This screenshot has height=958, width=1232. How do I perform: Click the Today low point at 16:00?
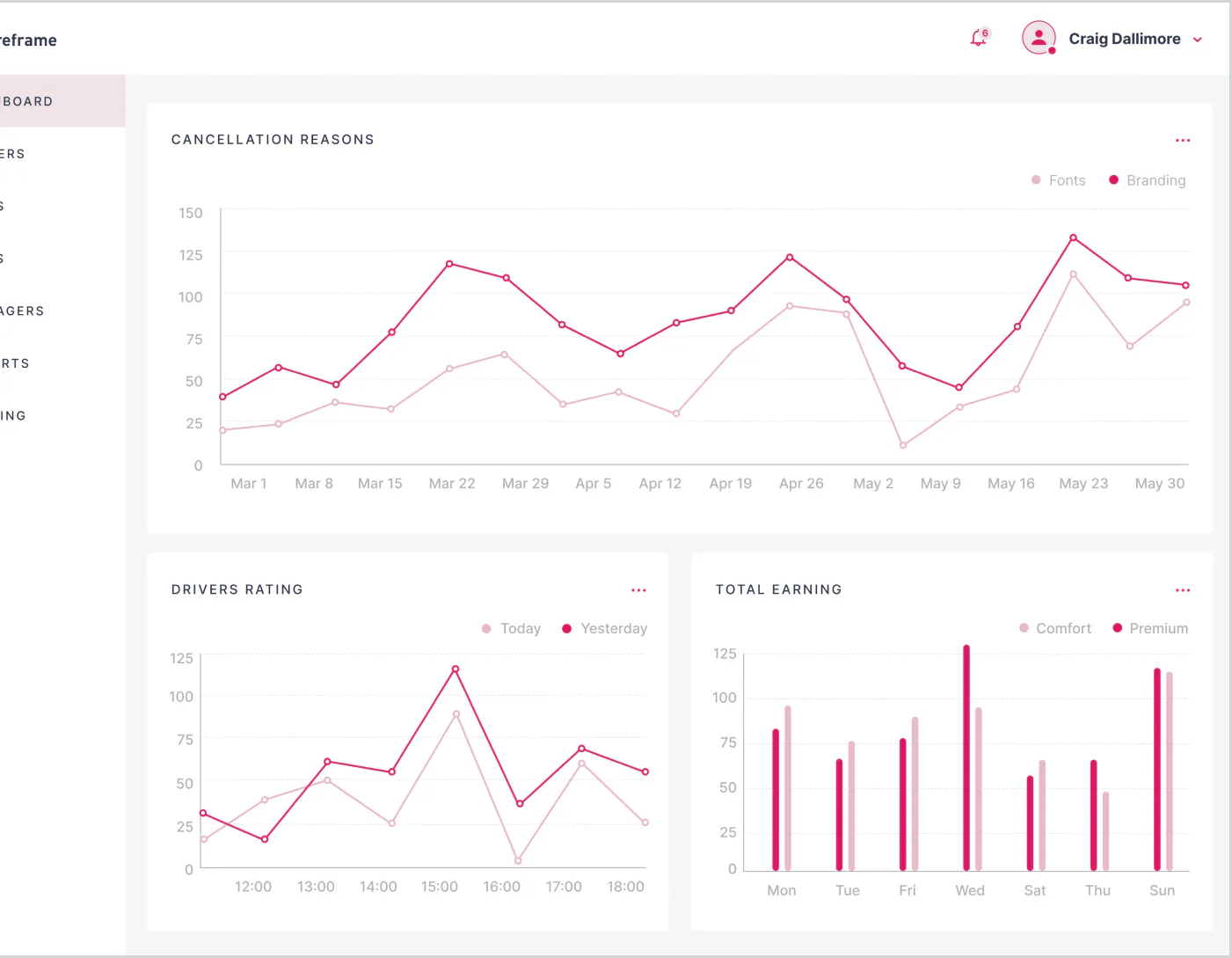(x=518, y=860)
